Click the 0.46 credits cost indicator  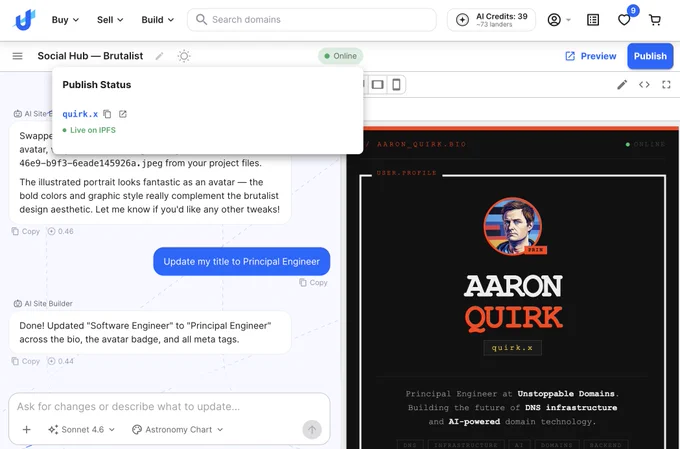[61, 231]
